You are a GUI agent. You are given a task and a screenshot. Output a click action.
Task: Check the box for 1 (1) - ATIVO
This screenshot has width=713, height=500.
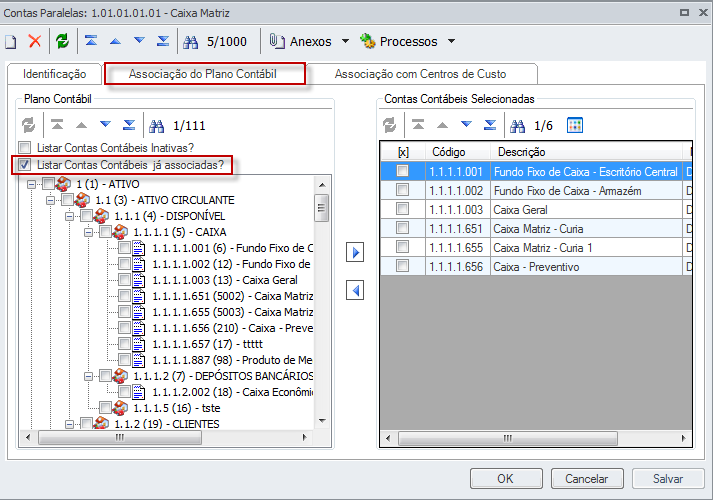click(48, 184)
